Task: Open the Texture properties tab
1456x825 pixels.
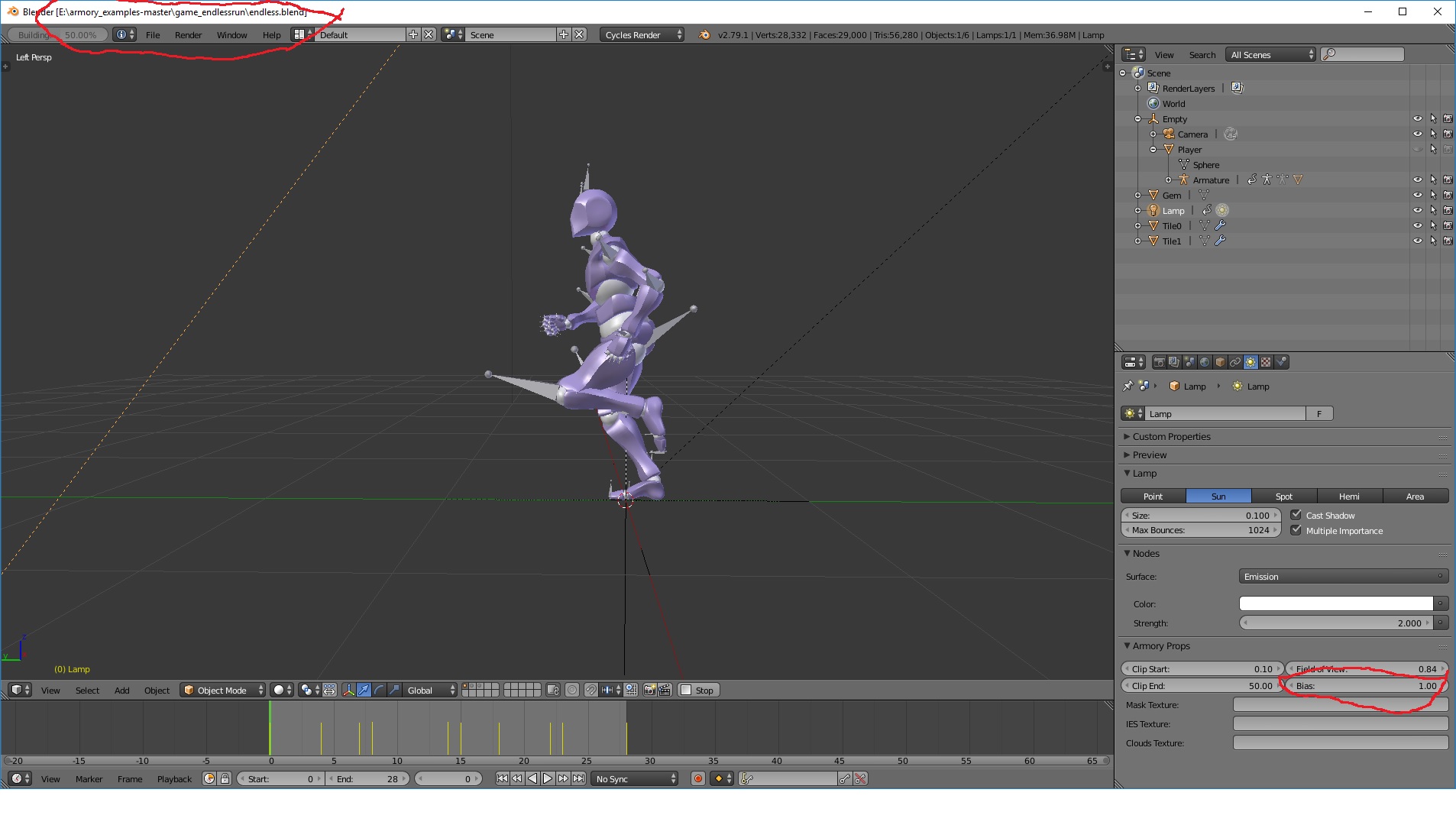Action: [1265, 362]
